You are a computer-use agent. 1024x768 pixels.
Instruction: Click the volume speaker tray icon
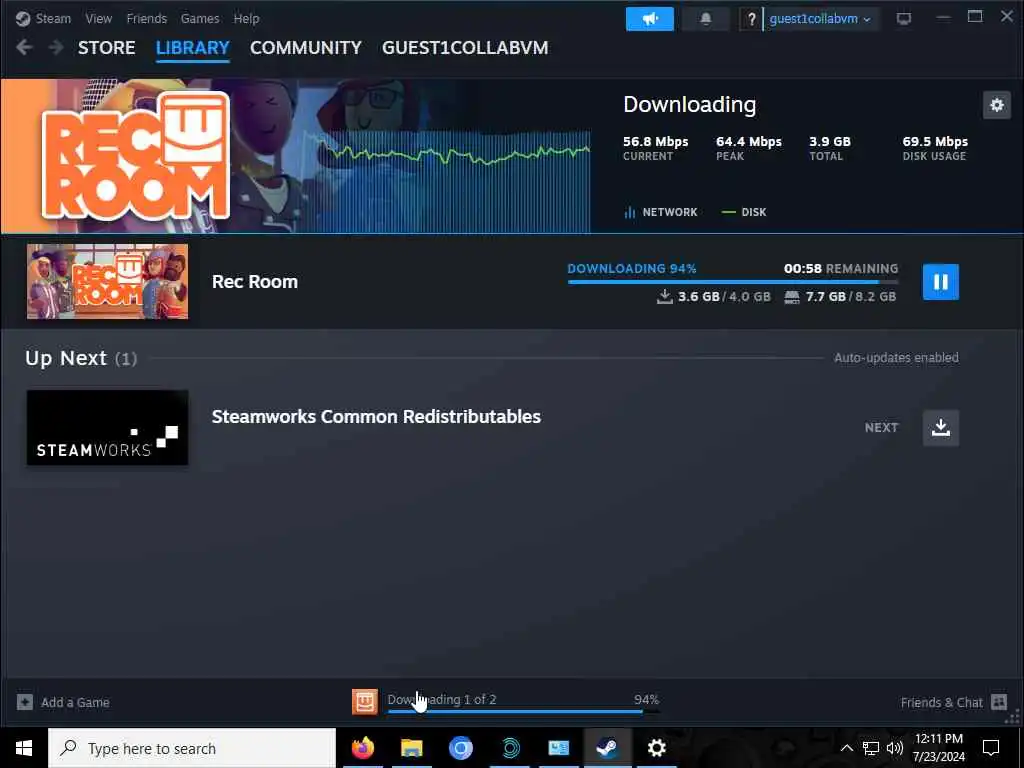[895, 748]
